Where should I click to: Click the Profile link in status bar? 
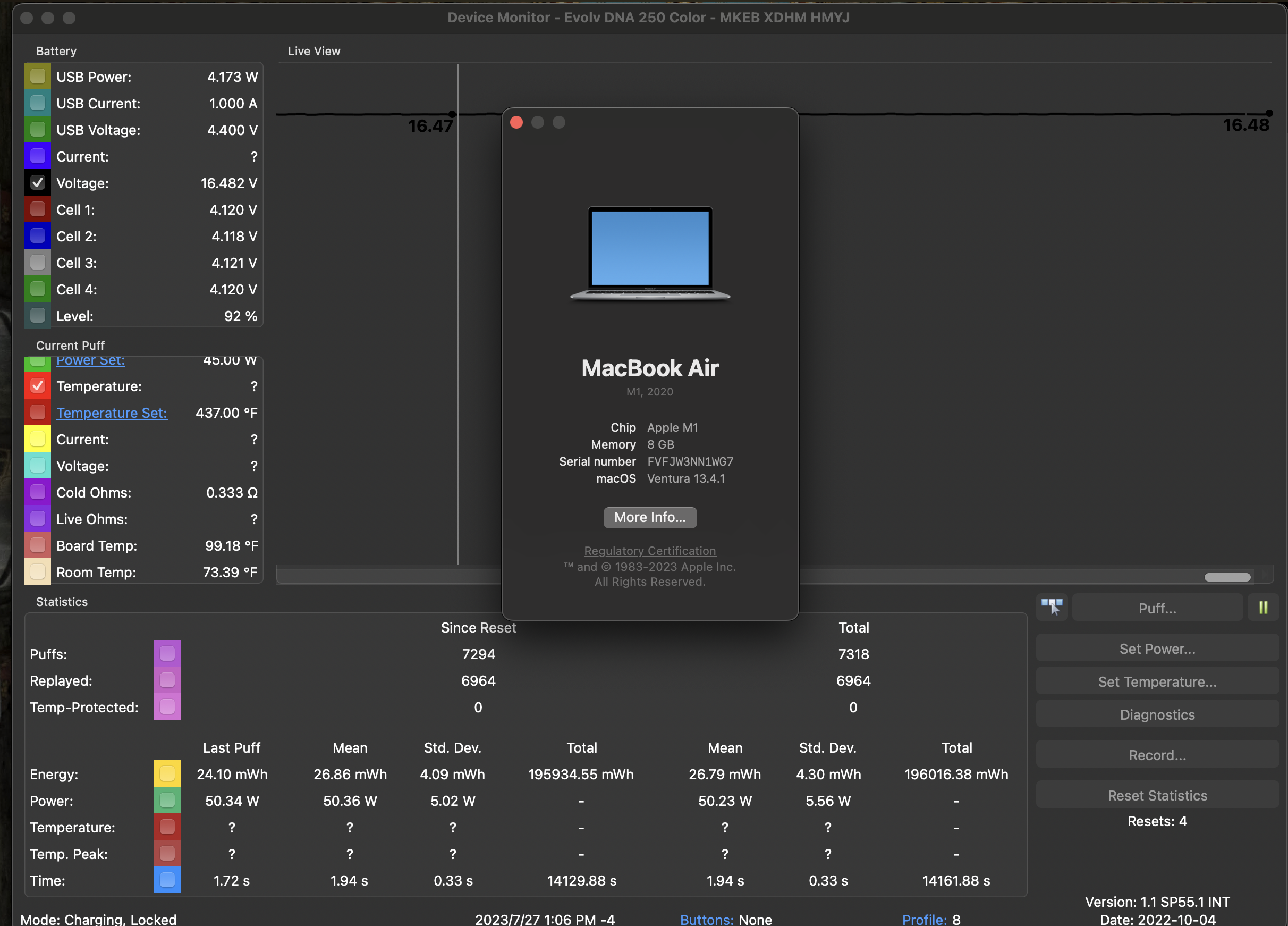pos(924,919)
